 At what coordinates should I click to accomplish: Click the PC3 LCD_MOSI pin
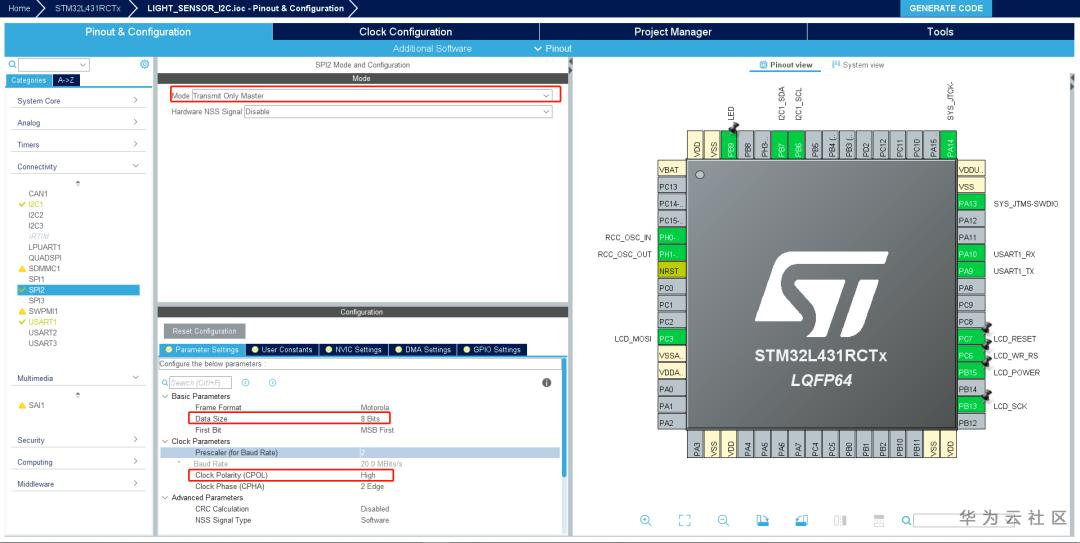click(x=672, y=338)
